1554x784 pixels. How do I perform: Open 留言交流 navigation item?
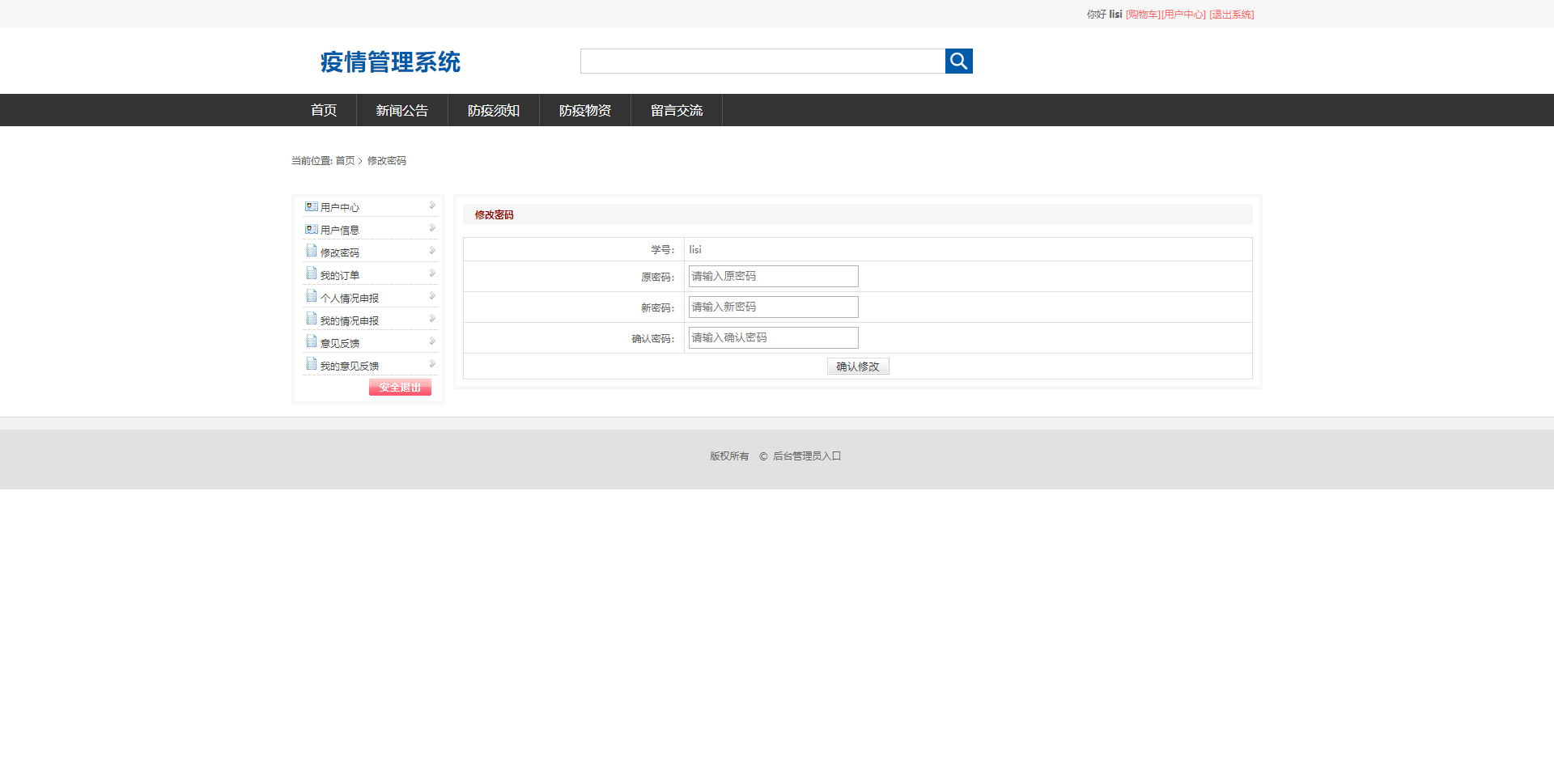click(677, 110)
